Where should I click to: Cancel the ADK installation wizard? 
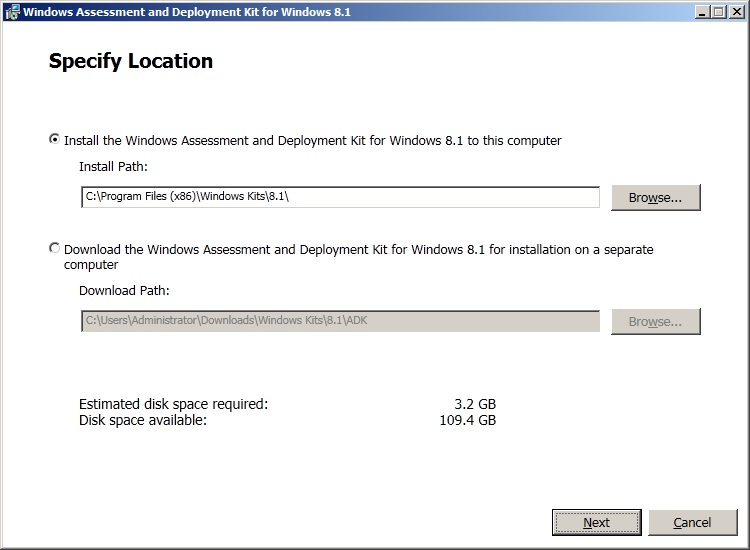click(x=692, y=522)
